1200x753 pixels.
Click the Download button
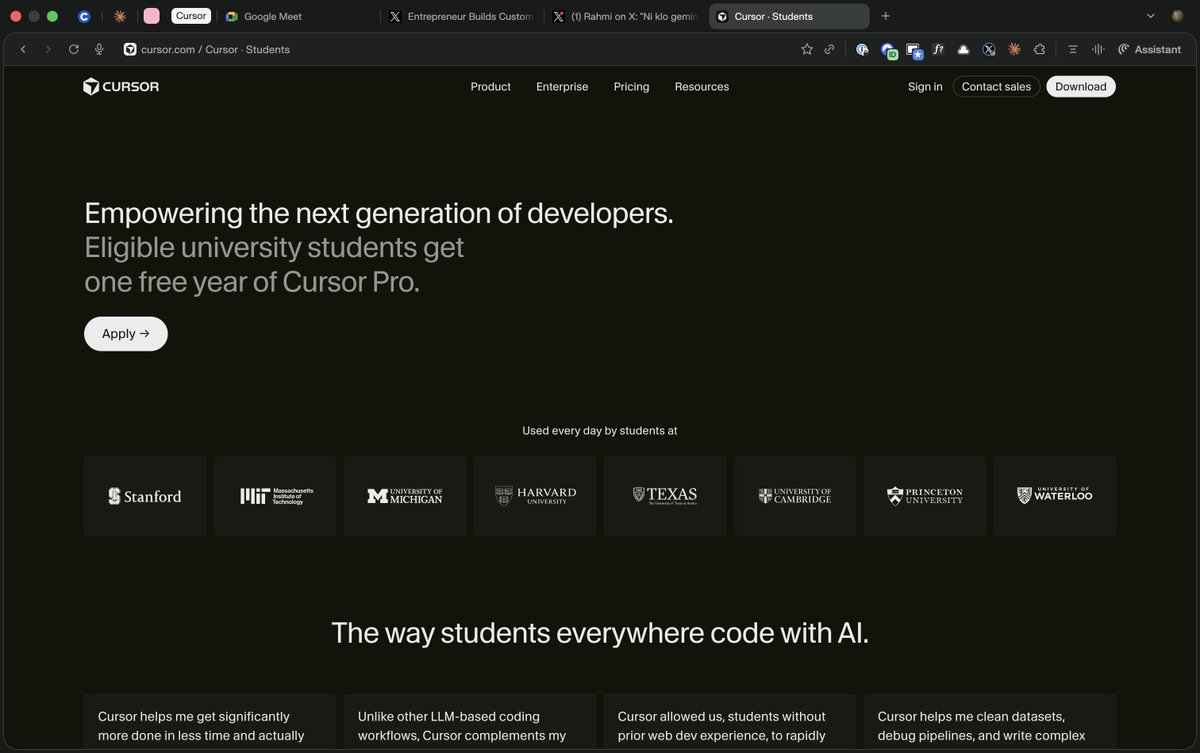click(1081, 87)
